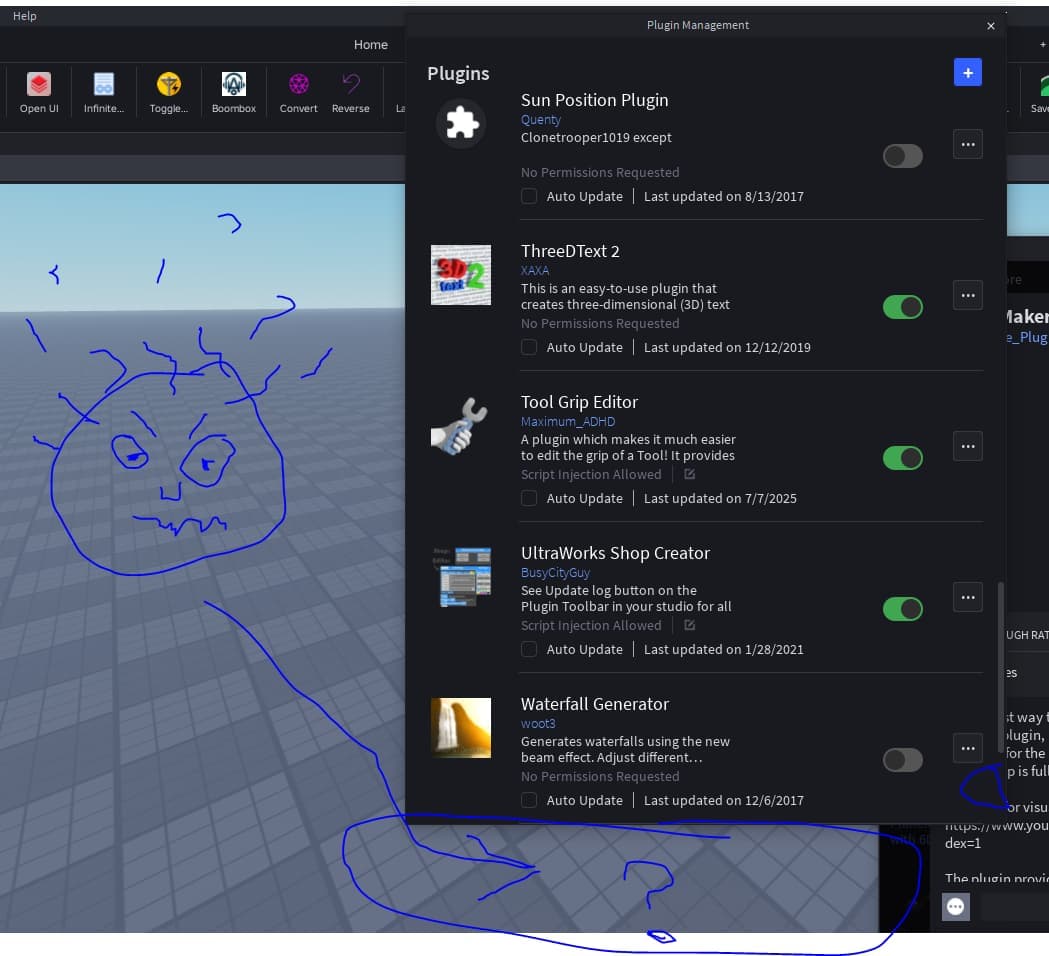Click the Reverse plugin icon

click(x=351, y=84)
